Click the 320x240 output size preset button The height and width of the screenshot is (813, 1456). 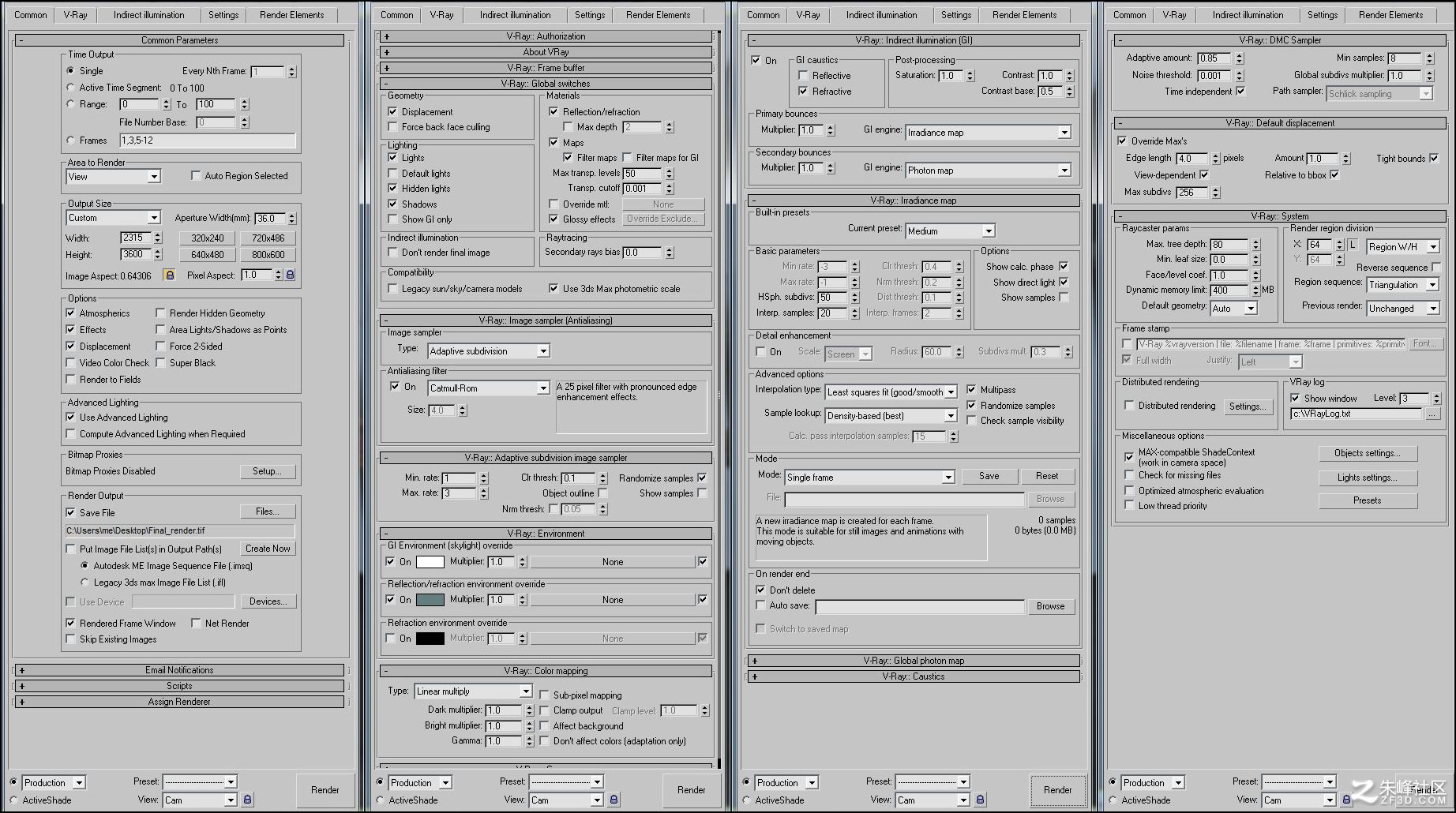(208, 238)
